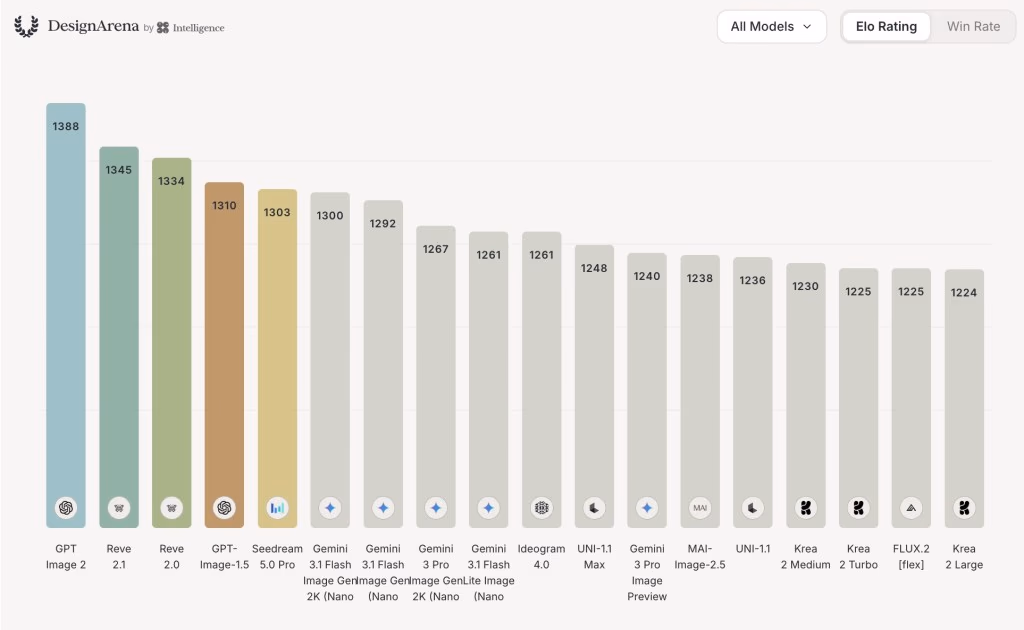Click the OpenAI icon on GPT Image 2 bar
Screen dimensions: 1024x630
(x=65, y=507)
